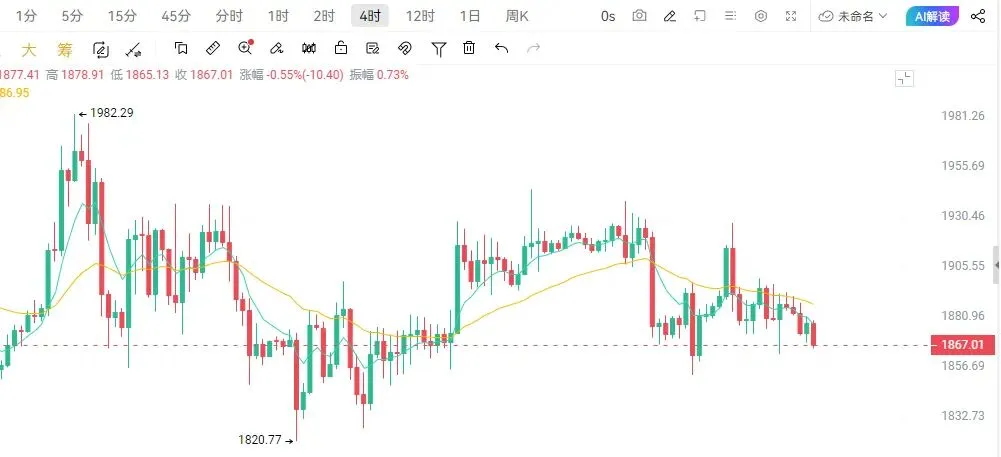Open chart settings hexagon icon
Viewport: 1001px width, 457px height.
tap(761, 16)
